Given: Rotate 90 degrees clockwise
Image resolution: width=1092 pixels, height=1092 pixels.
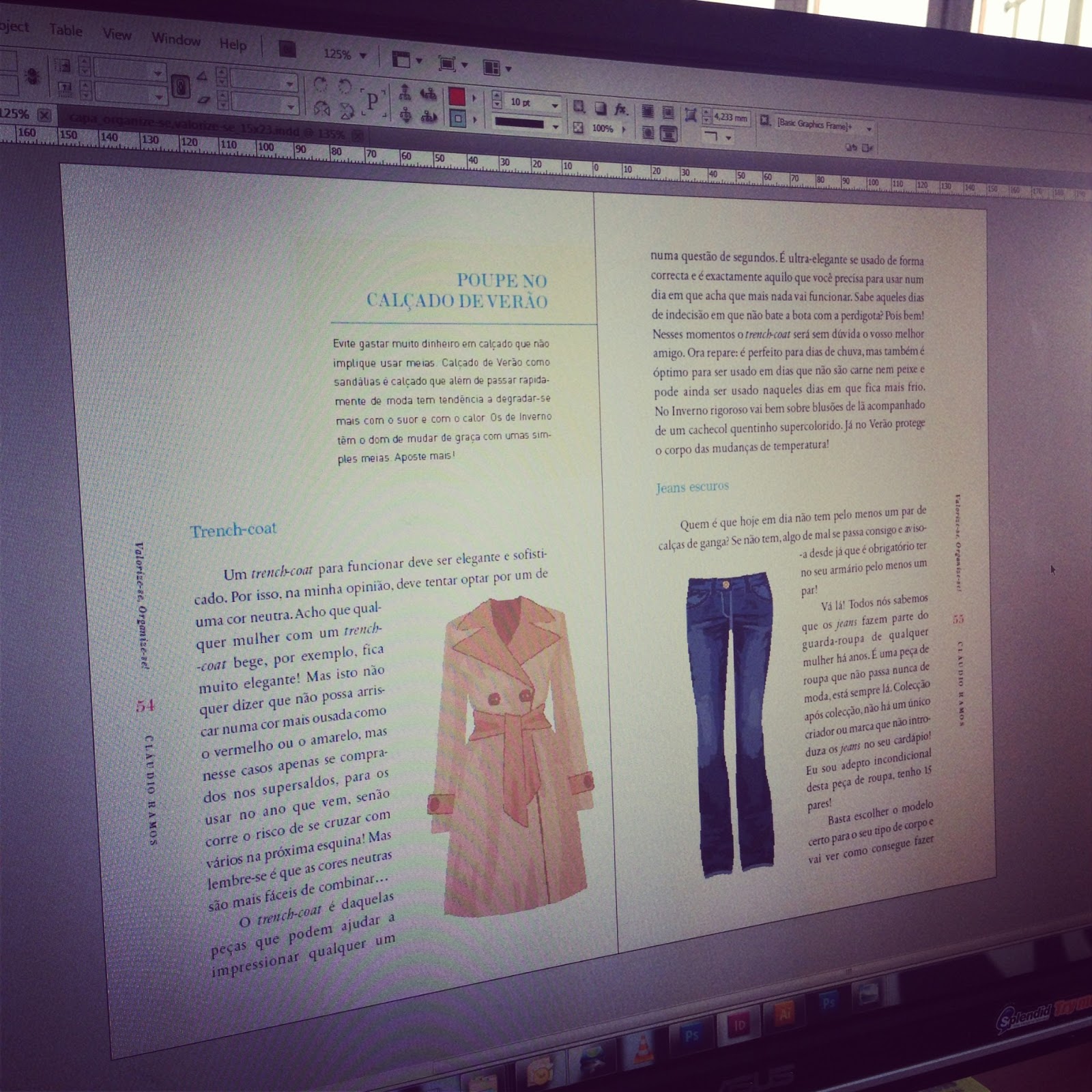Looking at the screenshot, I should coord(320,84).
